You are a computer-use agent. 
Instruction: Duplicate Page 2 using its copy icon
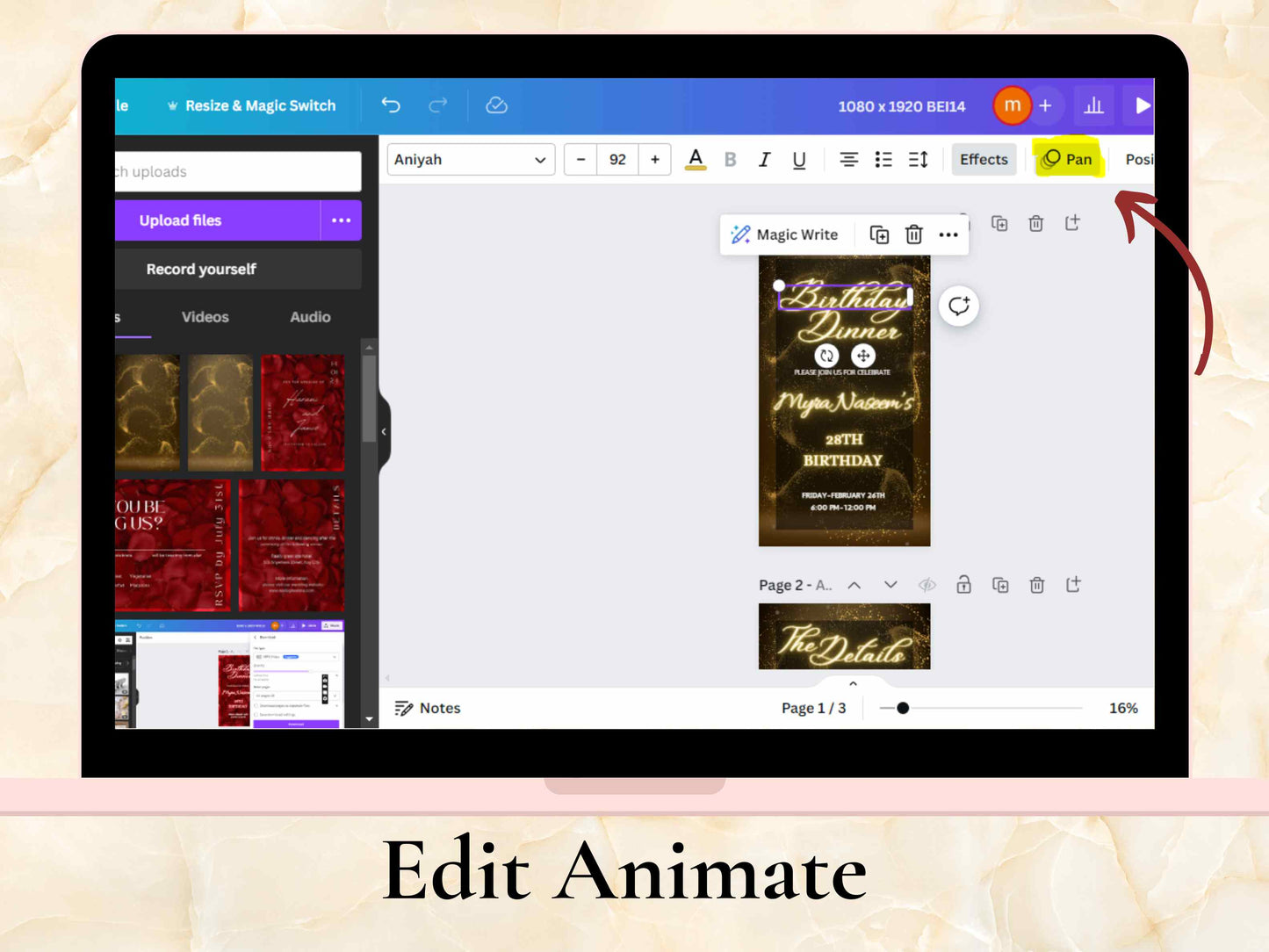pyautogui.click(x=1000, y=585)
